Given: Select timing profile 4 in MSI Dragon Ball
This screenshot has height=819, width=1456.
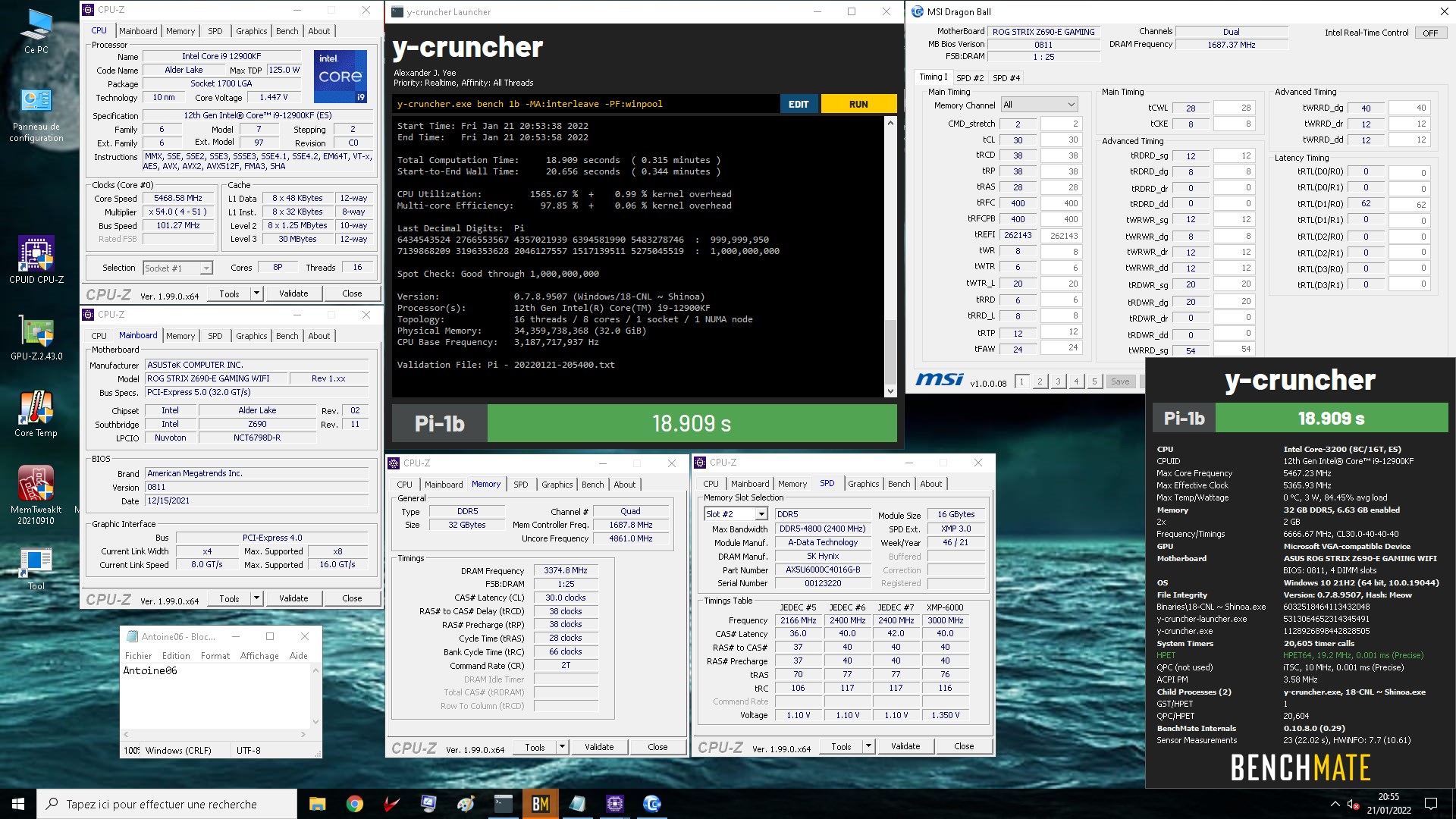Looking at the screenshot, I should pos(1076,381).
